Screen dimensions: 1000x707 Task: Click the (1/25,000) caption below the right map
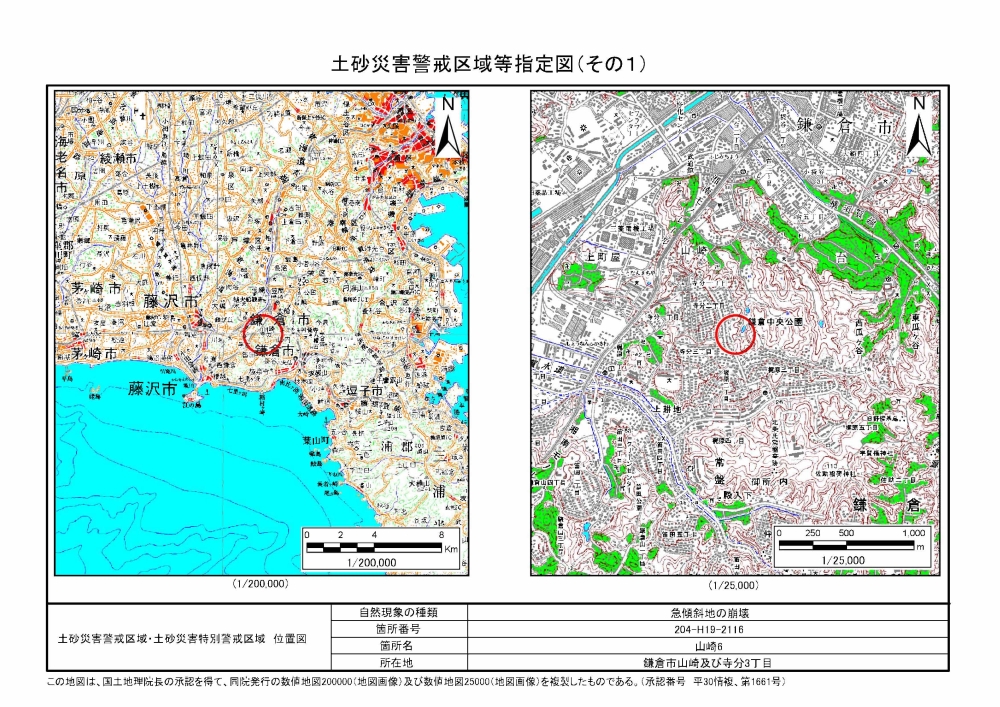pos(733,584)
